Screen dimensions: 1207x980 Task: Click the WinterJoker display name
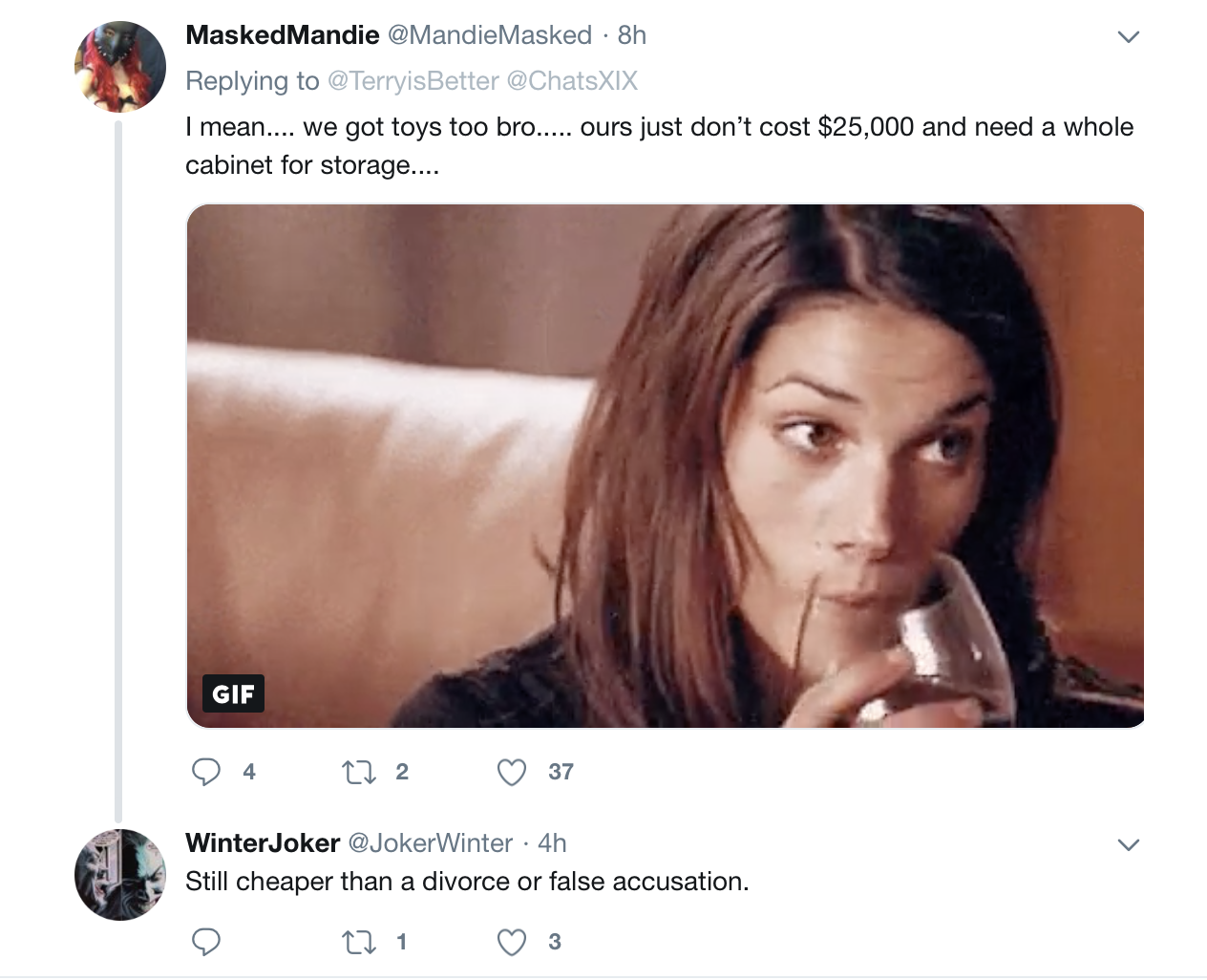tap(263, 843)
